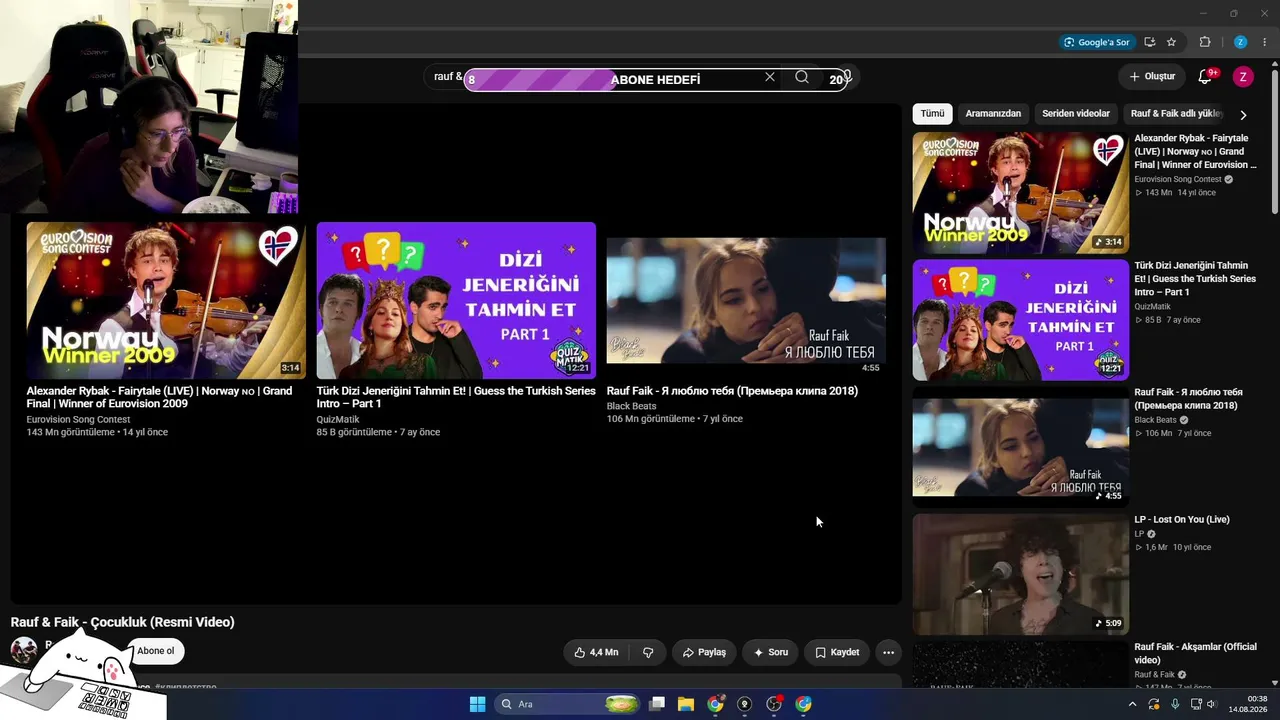Click the QuizMatik channel name in sidebar
The width and height of the screenshot is (1280, 720).
1152,307
